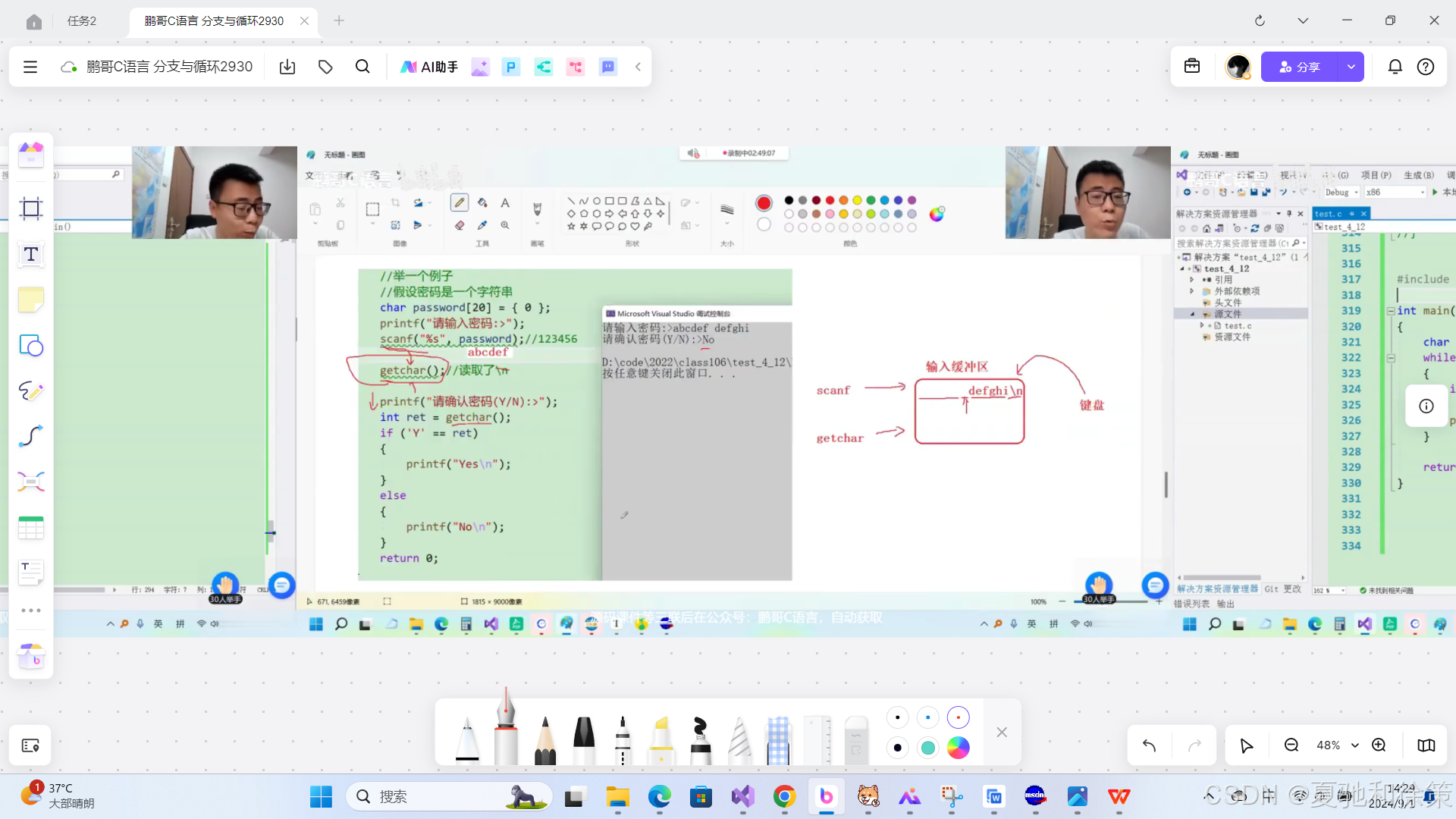Viewport: 1456px width, 819px height.
Task: Switch to the 任务2 tab
Action: click(x=82, y=21)
